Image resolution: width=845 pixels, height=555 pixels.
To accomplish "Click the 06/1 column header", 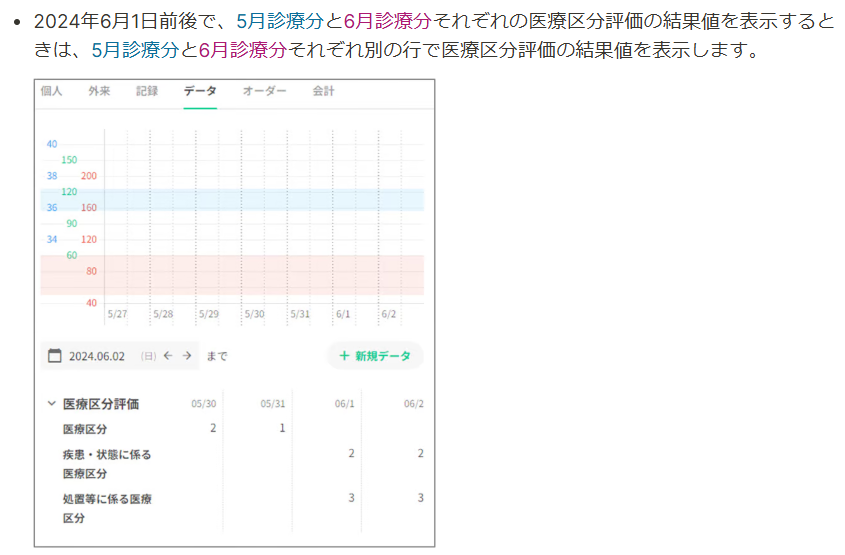I will point(345,404).
